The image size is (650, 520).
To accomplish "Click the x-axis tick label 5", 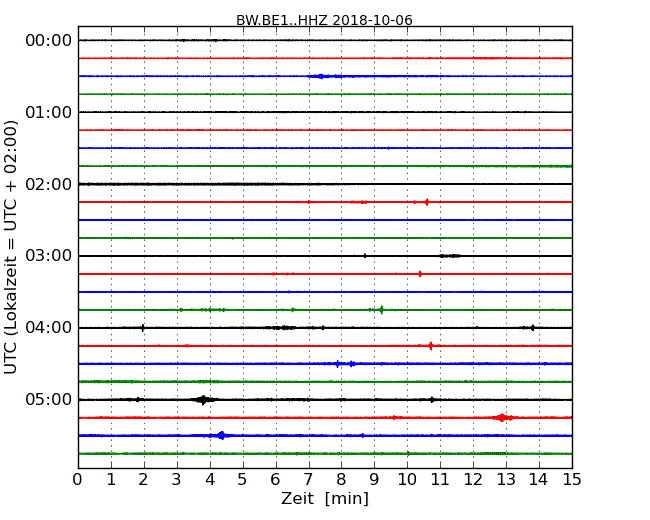I will point(243,479).
